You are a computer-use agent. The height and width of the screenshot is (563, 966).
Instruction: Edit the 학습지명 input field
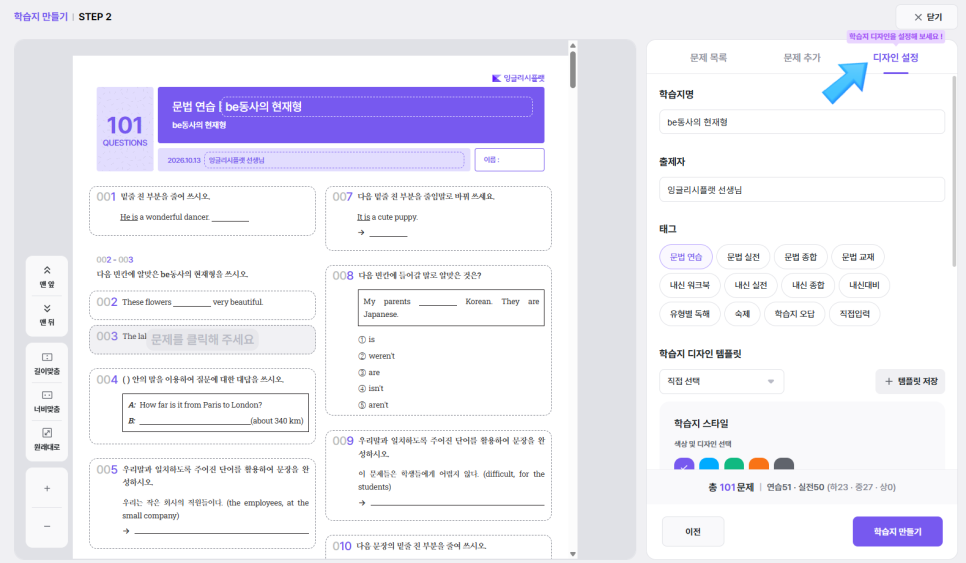point(802,122)
